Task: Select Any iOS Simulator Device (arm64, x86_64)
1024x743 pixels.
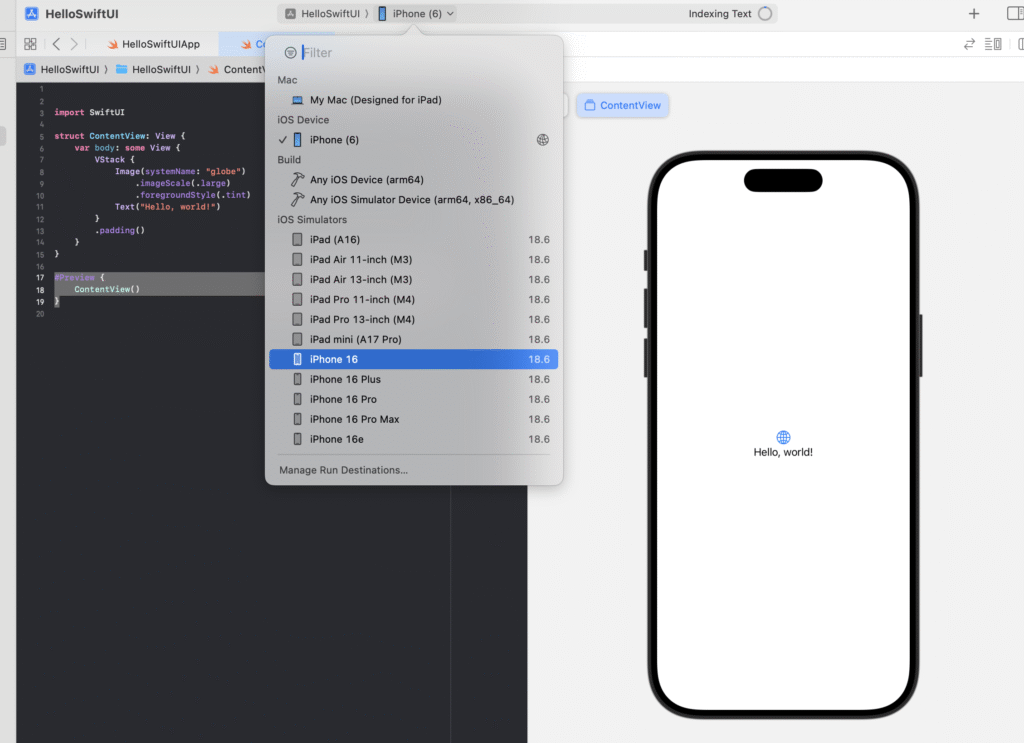Action: click(x=413, y=200)
